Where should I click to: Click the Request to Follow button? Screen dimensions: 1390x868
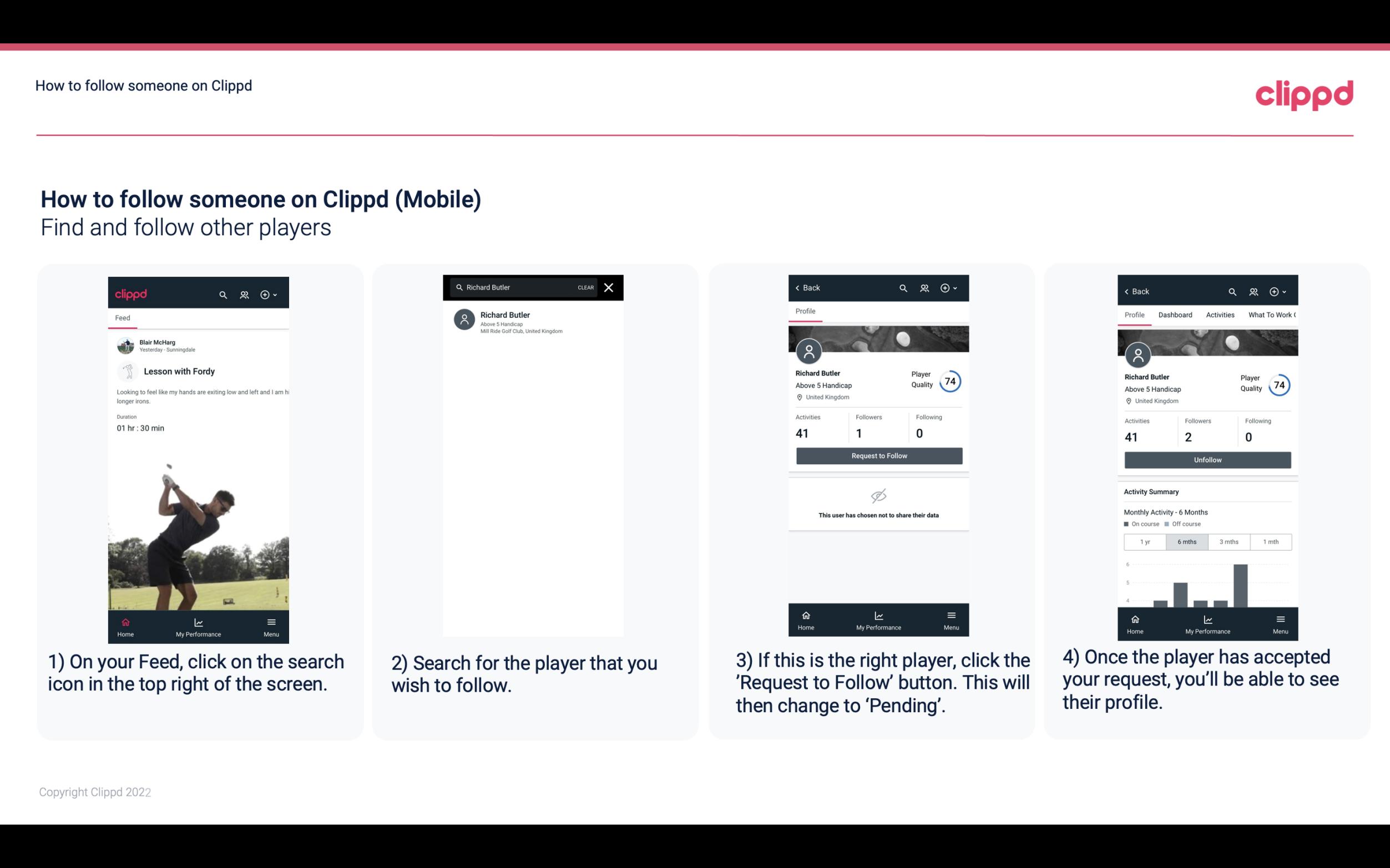(878, 455)
